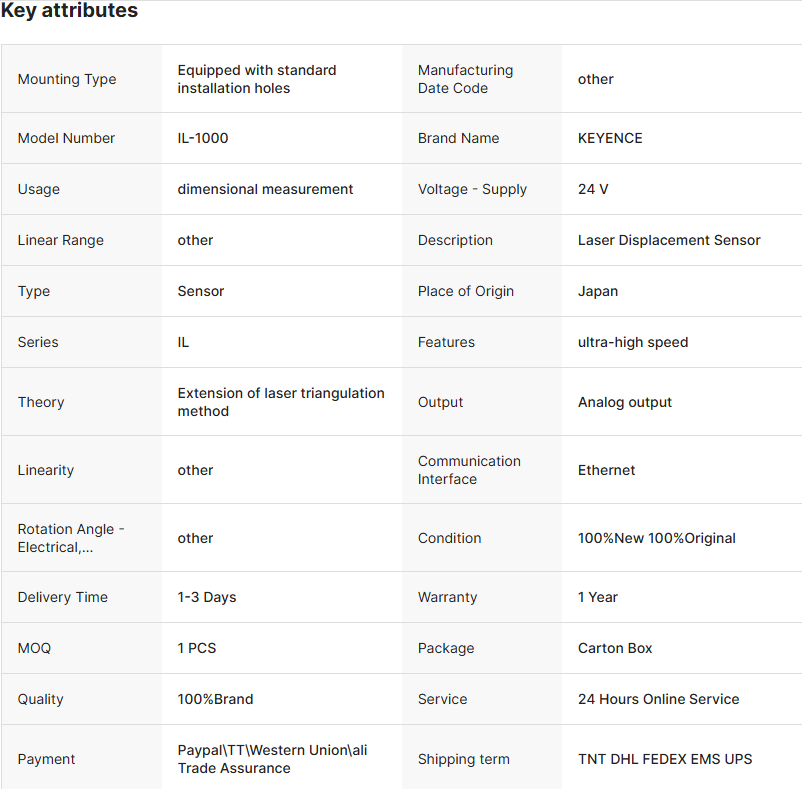Select the 100%New 100%Original condition value

[656, 538]
